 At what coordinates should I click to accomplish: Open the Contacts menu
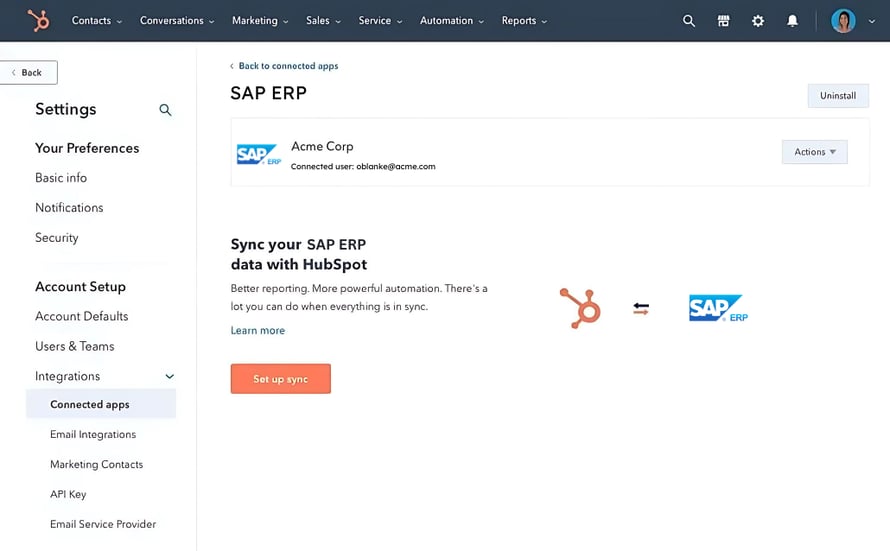[96, 20]
